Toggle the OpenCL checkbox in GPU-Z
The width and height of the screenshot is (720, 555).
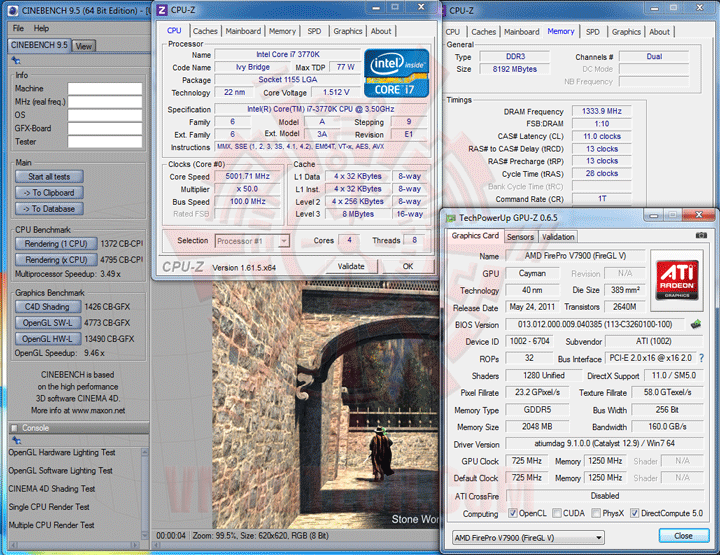pyautogui.click(x=512, y=513)
